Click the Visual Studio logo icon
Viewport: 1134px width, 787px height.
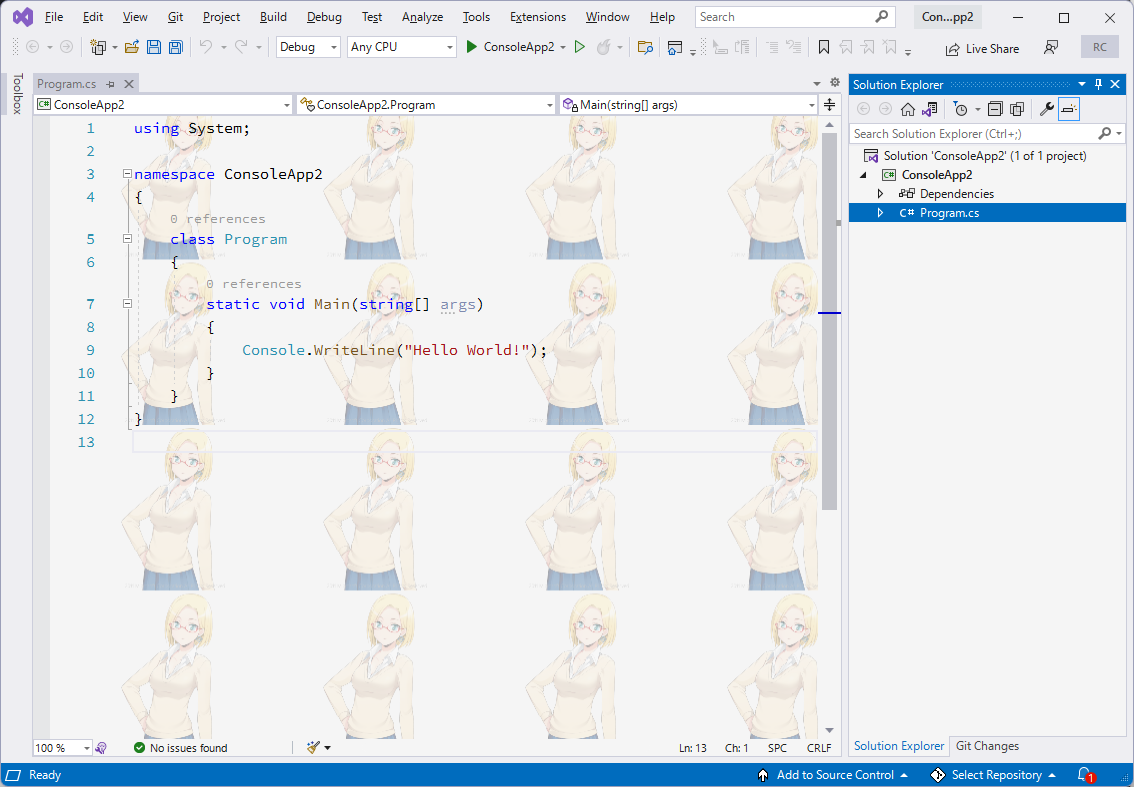point(23,17)
